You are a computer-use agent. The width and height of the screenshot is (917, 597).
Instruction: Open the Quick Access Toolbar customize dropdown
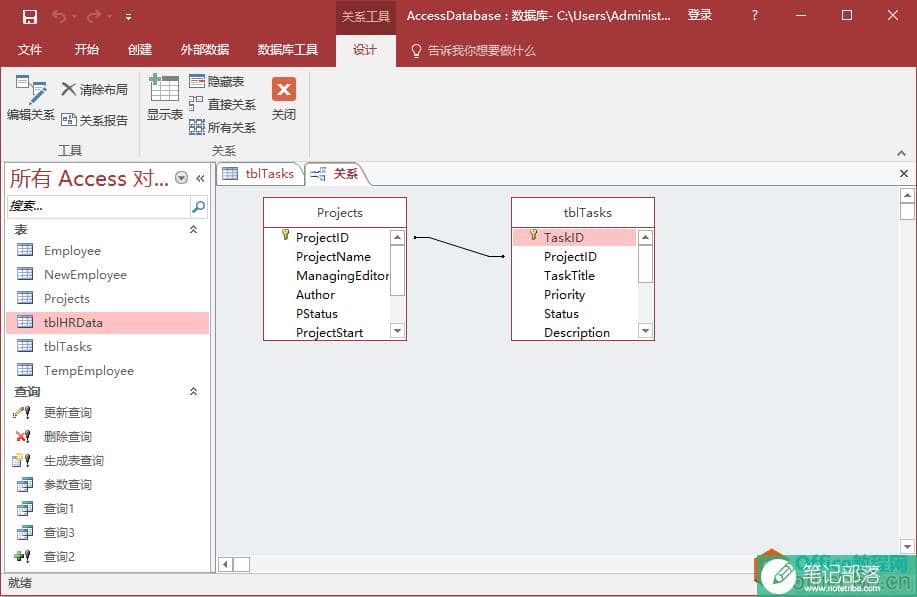pyautogui.click(x=128, y=17)
